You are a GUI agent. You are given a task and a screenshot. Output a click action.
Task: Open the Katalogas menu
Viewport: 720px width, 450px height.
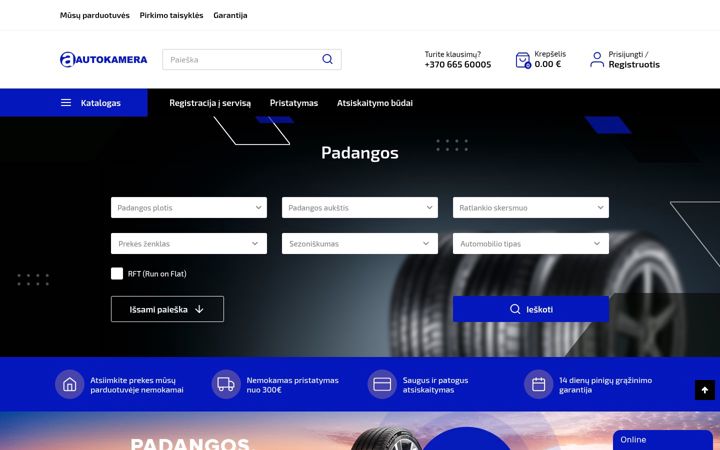pyautogui.click(x=74, y=103)
